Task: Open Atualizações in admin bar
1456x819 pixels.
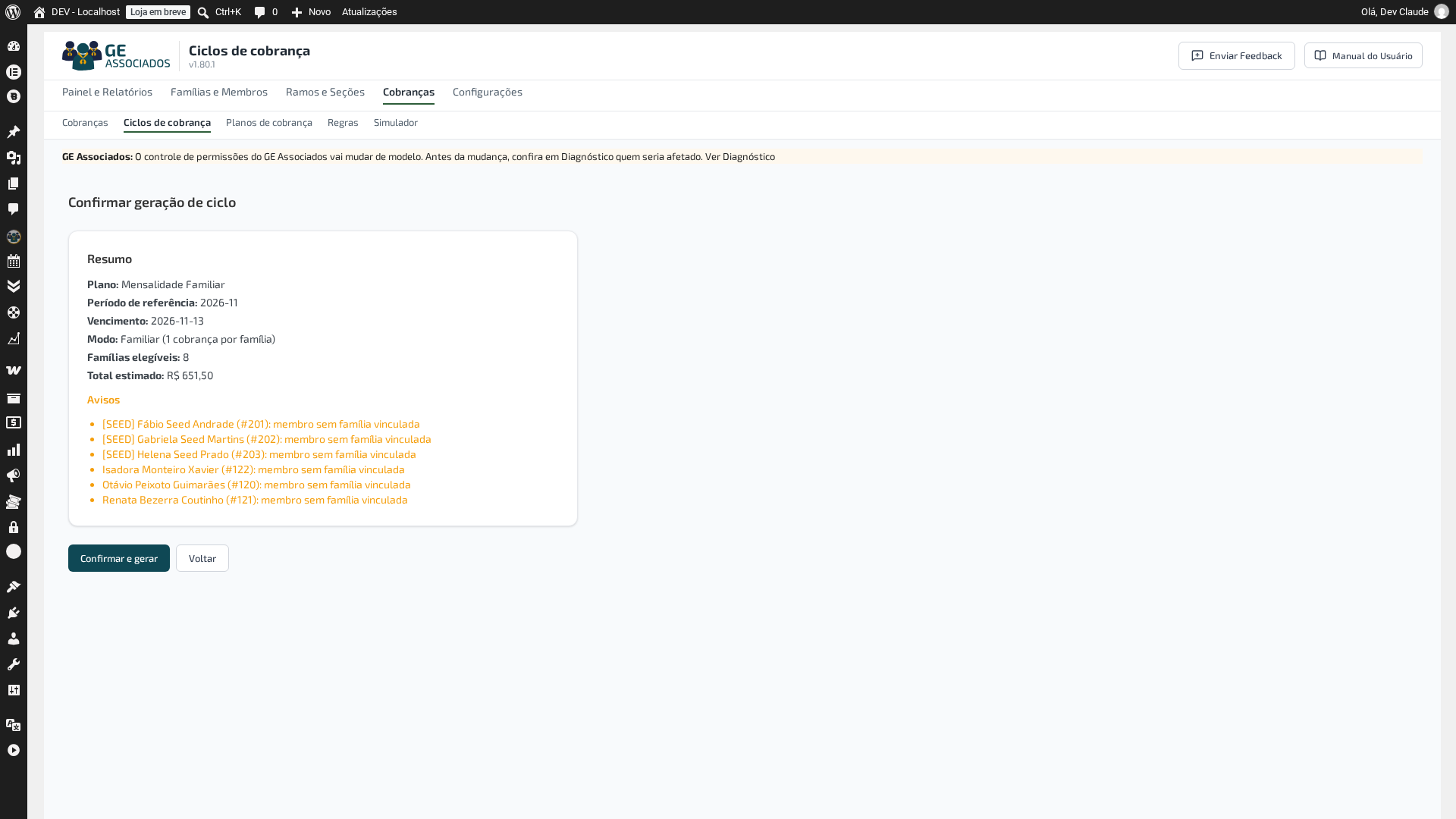Action: (x=369, y=12)
